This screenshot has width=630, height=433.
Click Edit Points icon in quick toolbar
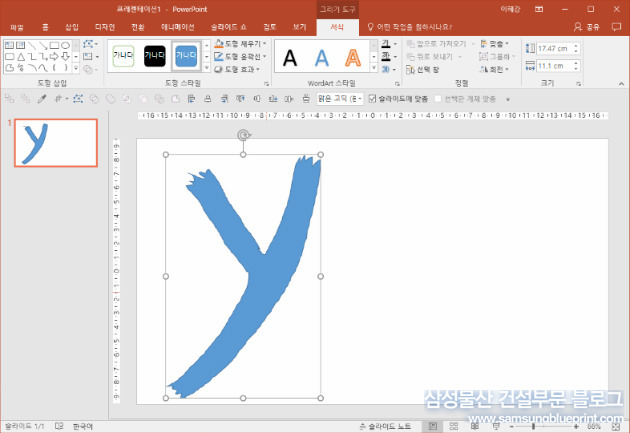[x=78, y=99]
